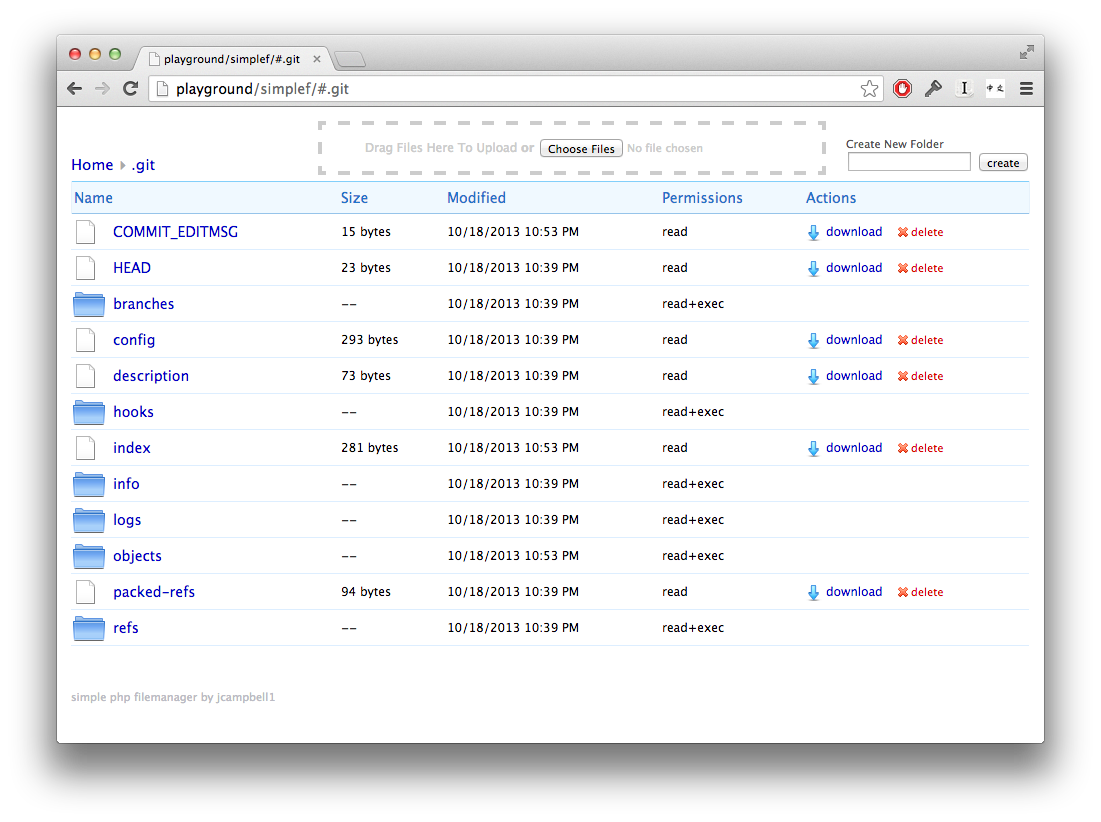
Task: Click the browser forward arrow
Action: click(x=103, y=88)
